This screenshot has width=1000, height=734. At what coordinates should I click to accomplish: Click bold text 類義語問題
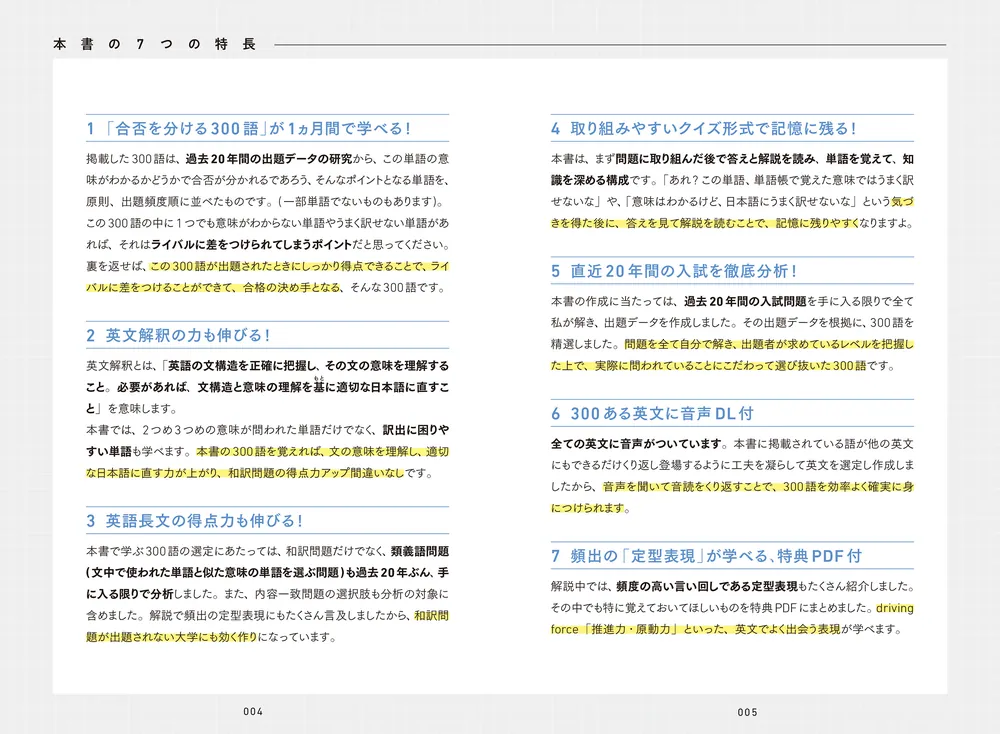420,551
